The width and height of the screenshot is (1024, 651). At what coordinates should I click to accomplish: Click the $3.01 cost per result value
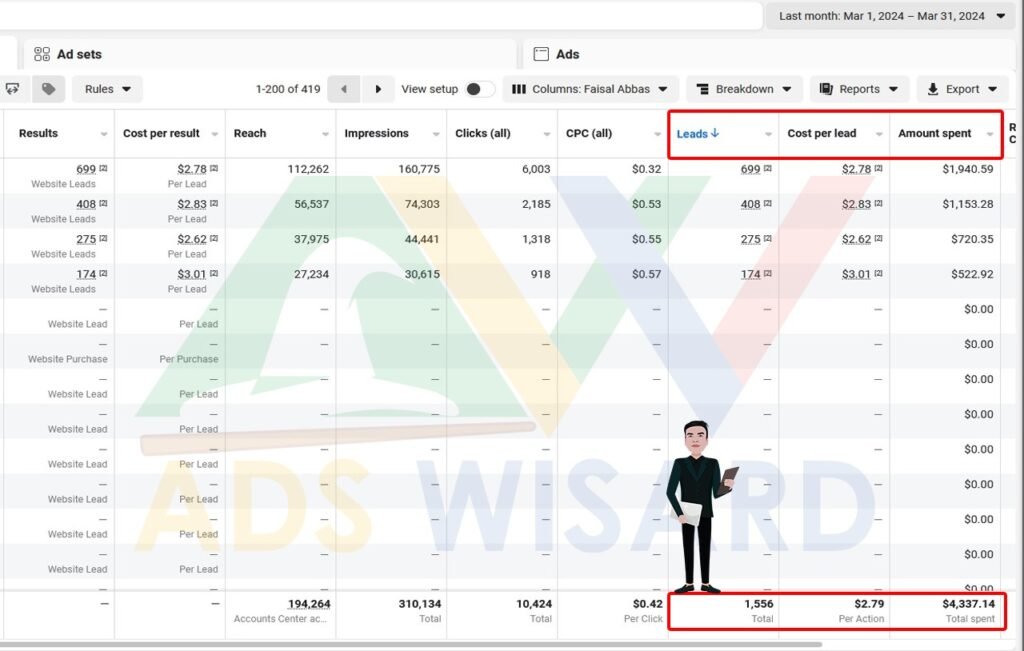coord(192,274)
